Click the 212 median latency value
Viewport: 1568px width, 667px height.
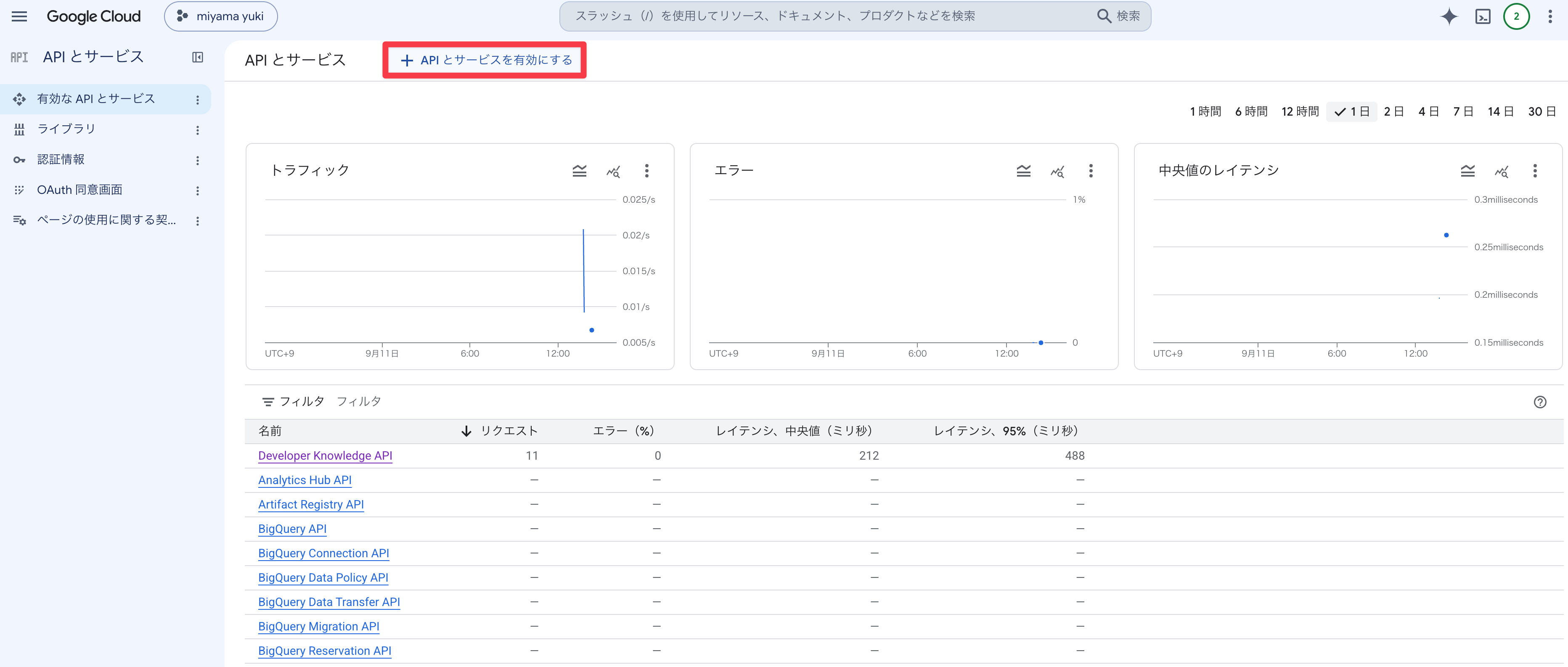click(x=869, y=456)
